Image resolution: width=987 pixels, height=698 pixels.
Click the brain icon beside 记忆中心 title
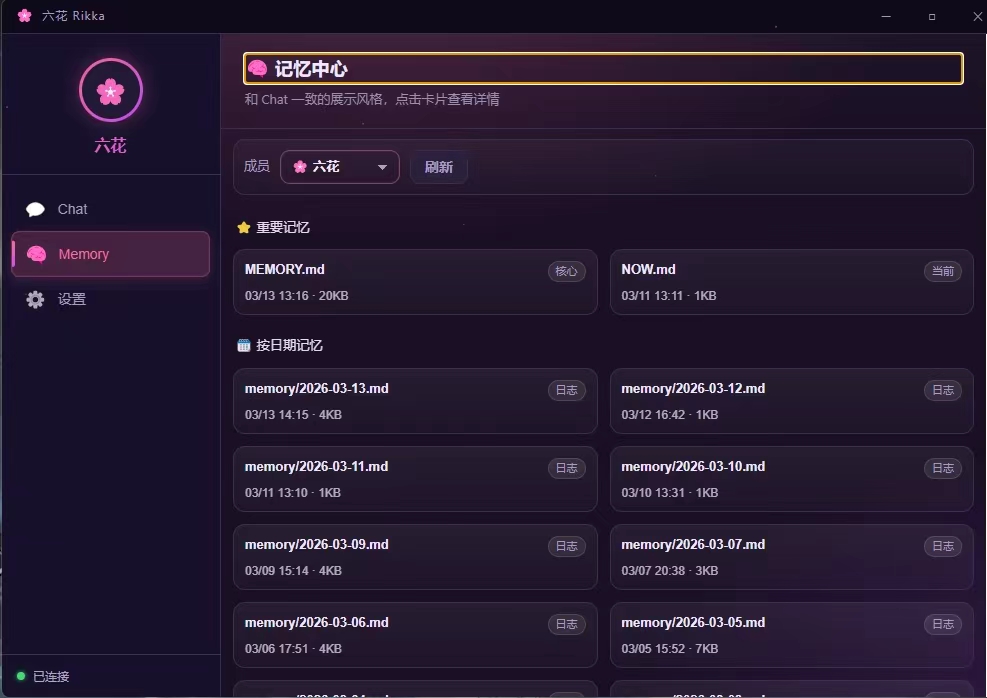click(258, 69)
